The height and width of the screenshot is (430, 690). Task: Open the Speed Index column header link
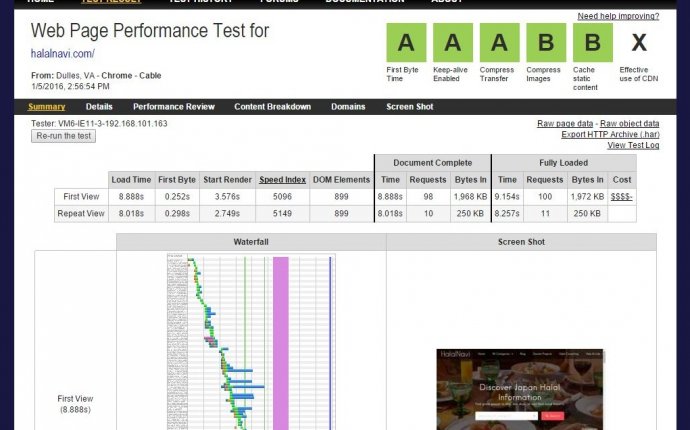pyautogui.click(x=283, y=180)
